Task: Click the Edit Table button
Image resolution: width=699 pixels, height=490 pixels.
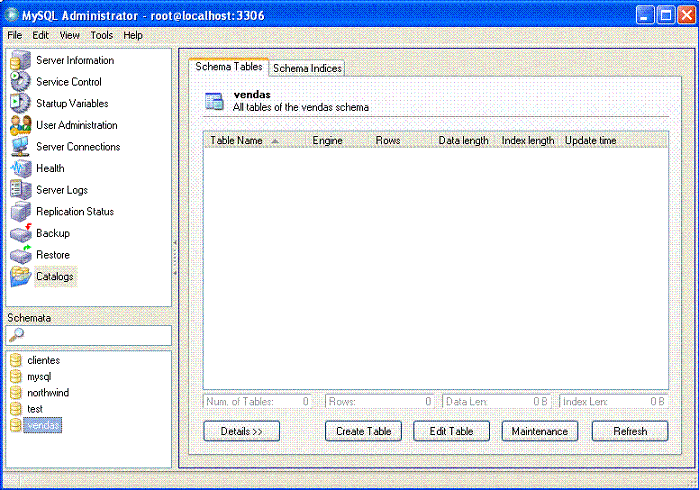Action: pos(451,431)
